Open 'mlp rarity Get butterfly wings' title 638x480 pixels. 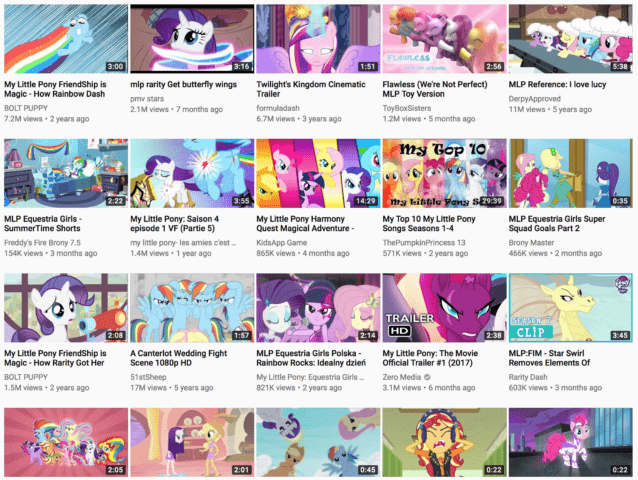tap(184, 85)
